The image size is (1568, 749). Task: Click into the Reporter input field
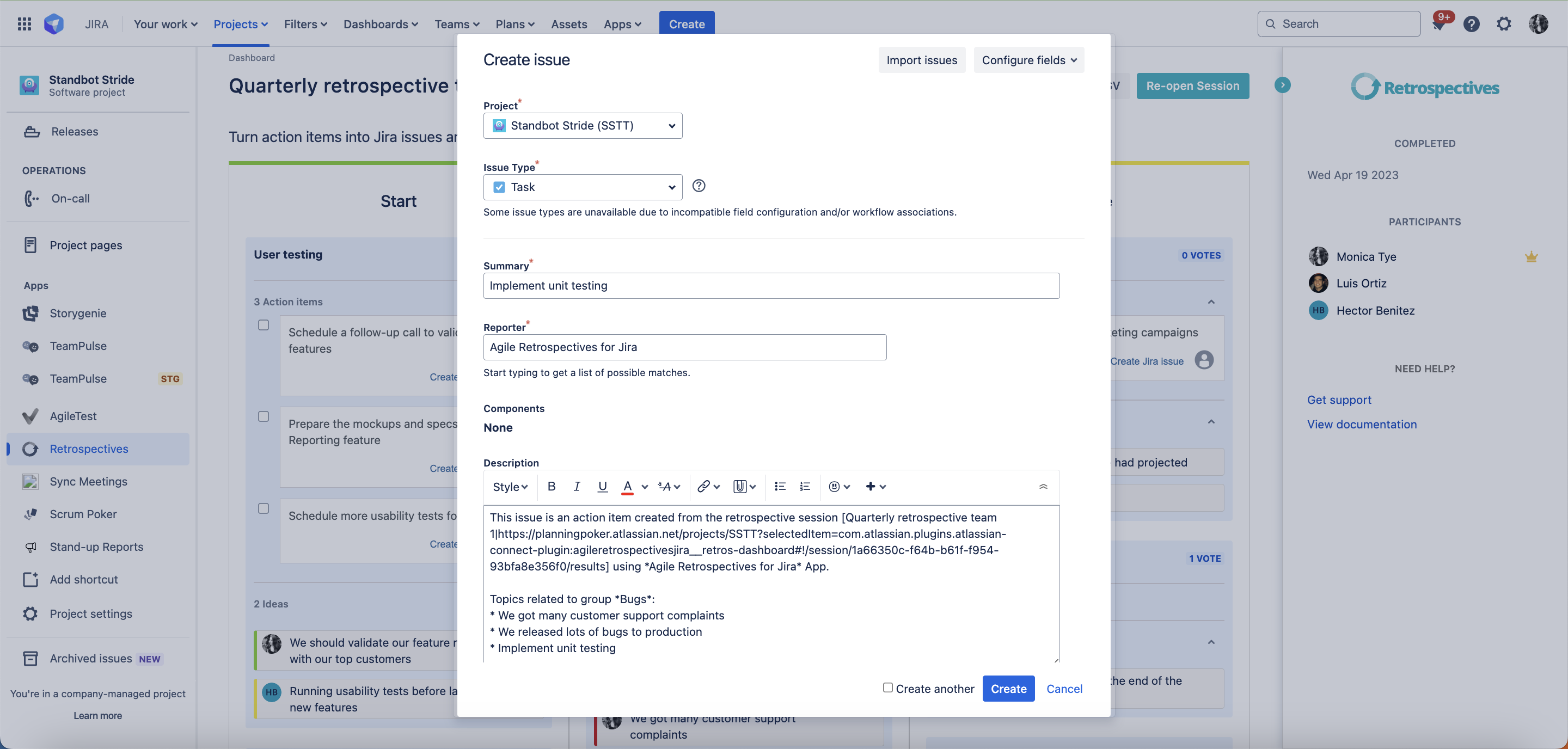coord(685,347)
